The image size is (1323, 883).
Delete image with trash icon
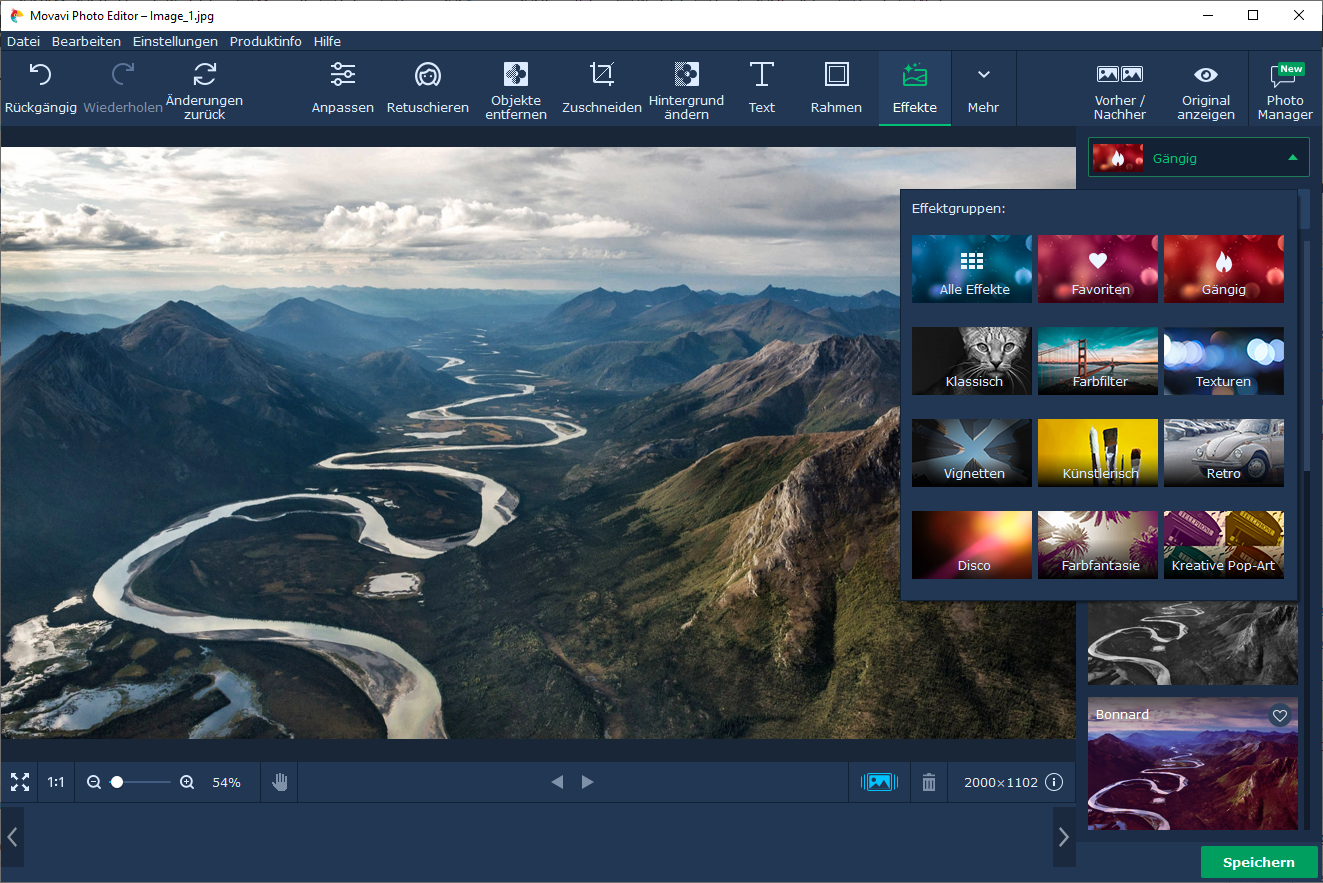(x=929, y=782)
